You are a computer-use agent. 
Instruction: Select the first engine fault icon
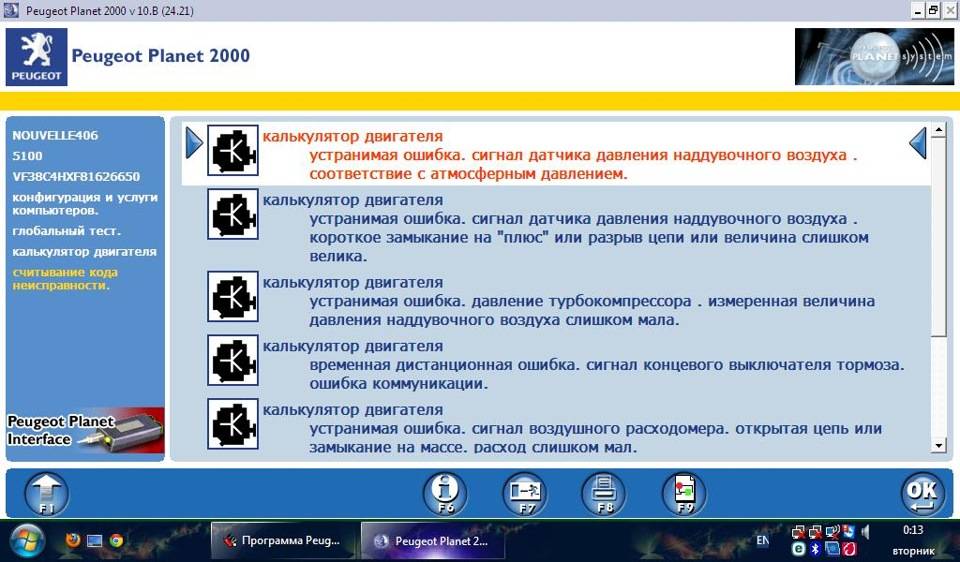point(233,150)
